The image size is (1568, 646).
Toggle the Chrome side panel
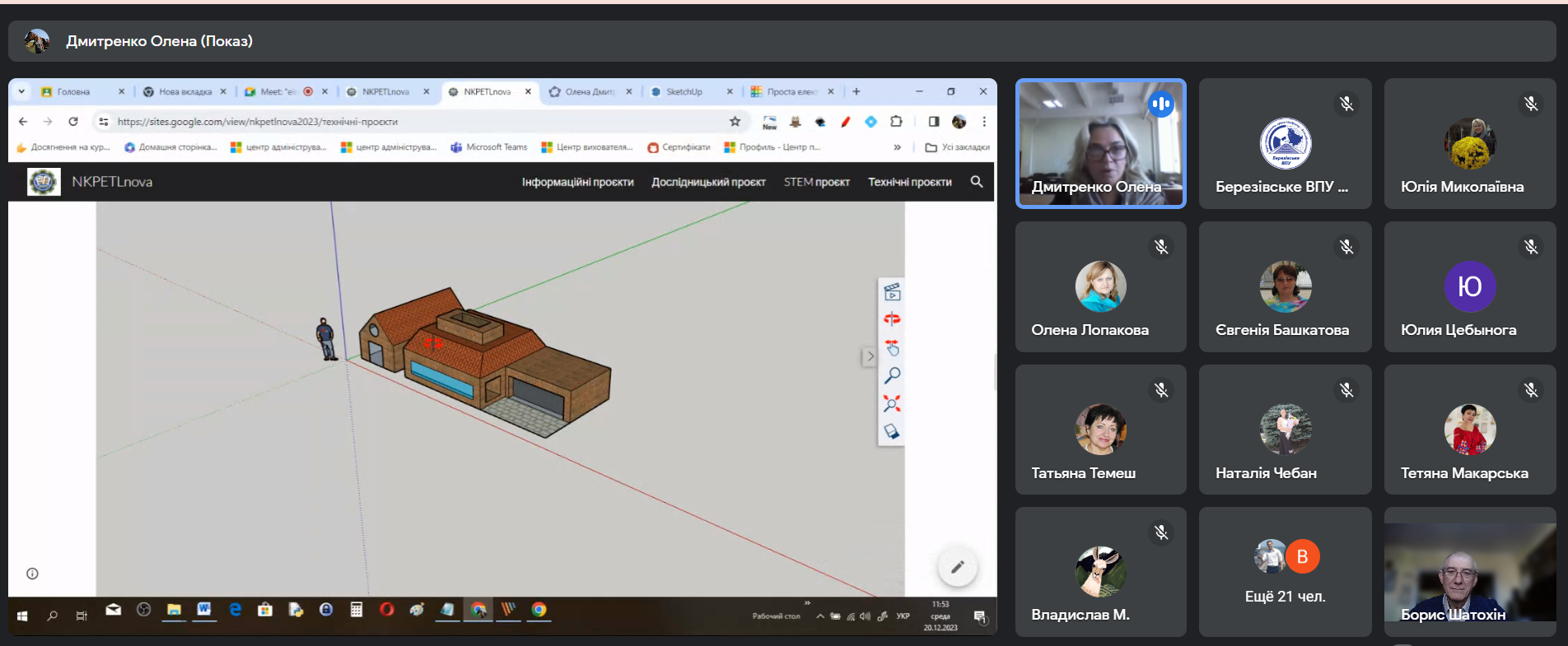pyautogui.click(x=933, y=122)
